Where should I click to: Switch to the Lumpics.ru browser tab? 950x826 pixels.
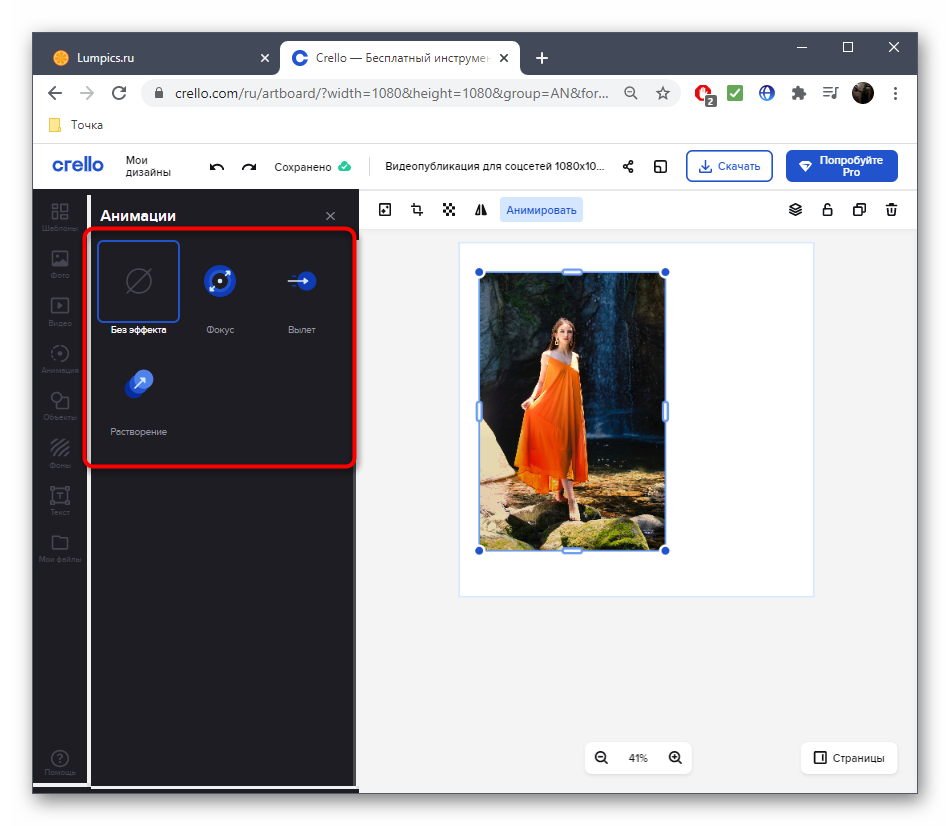coord(150,58)
